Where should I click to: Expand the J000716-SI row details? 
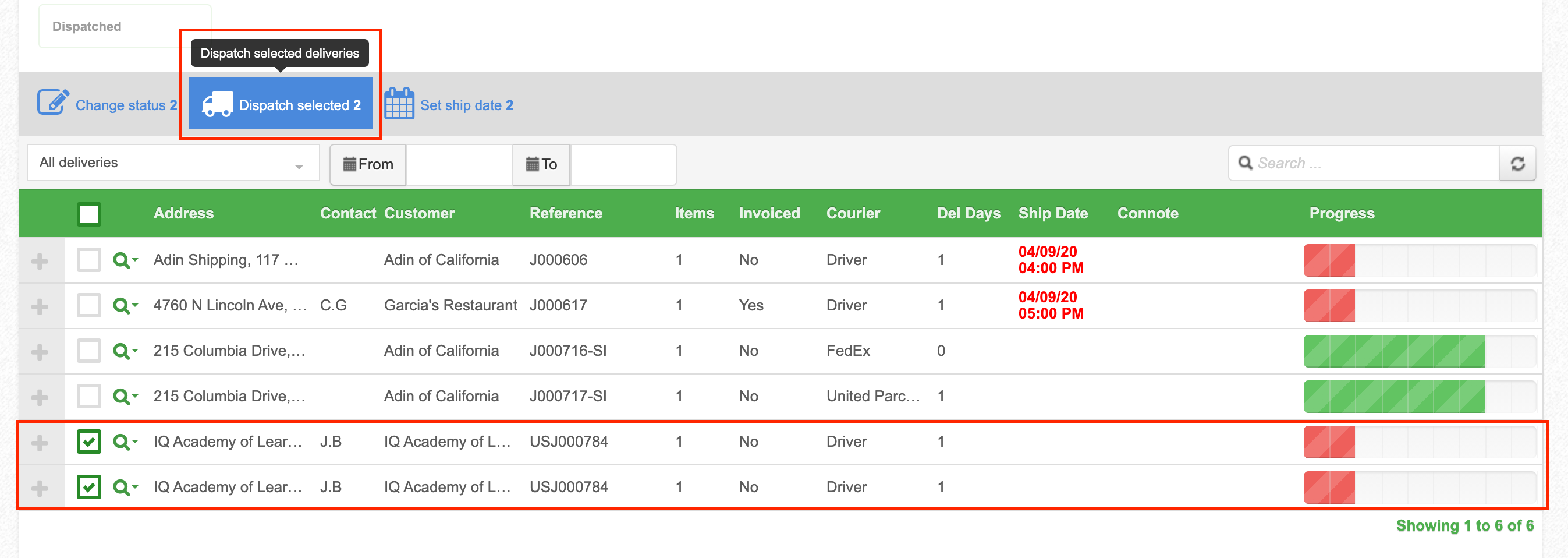pyautogui.click(x=40, y=352)
